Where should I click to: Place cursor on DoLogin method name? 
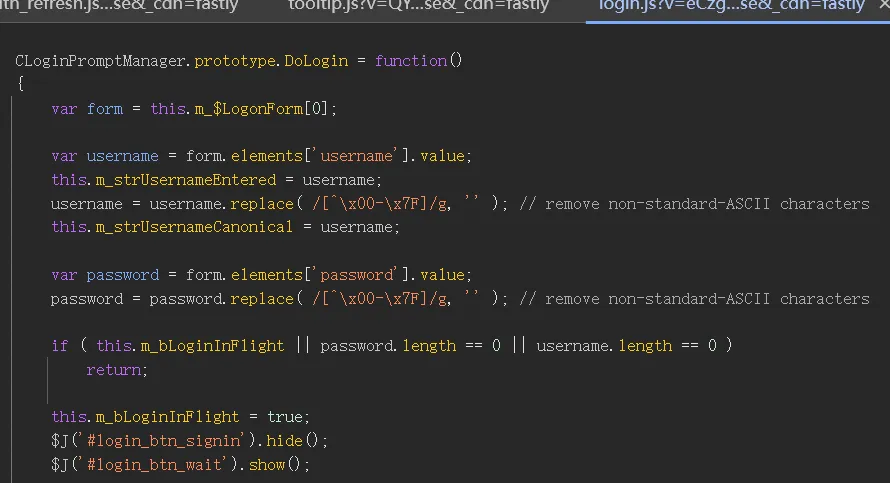[x=316, y=61]
